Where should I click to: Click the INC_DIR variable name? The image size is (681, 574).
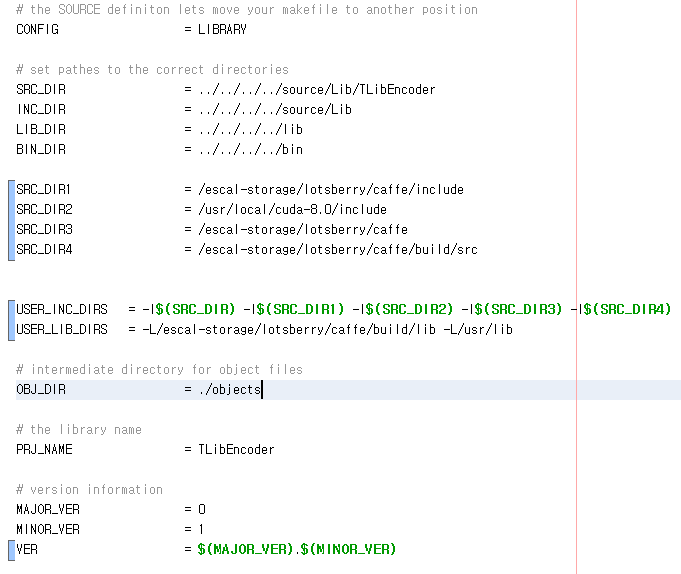[41, 109]
